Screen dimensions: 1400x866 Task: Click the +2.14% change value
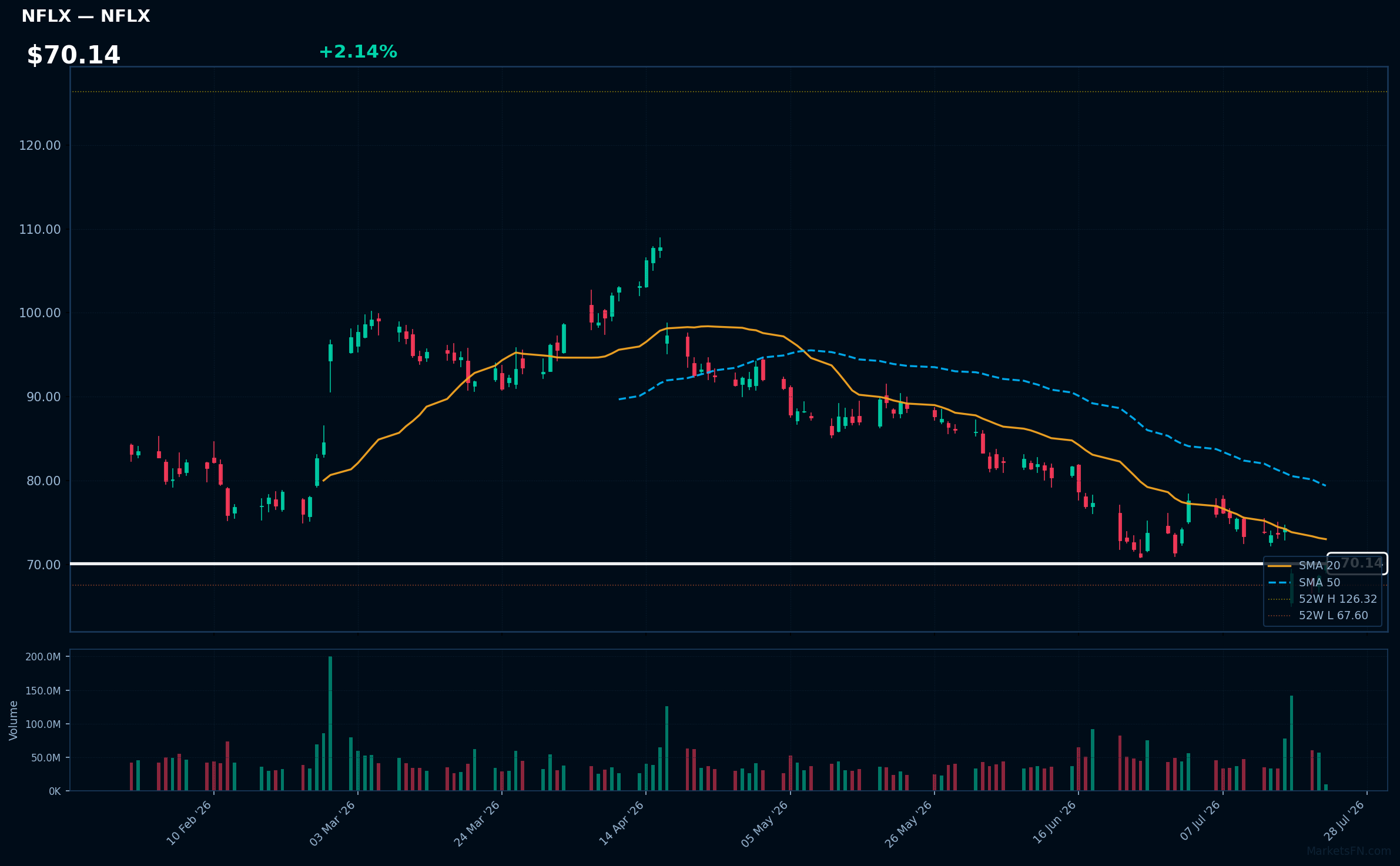(358, 52)
